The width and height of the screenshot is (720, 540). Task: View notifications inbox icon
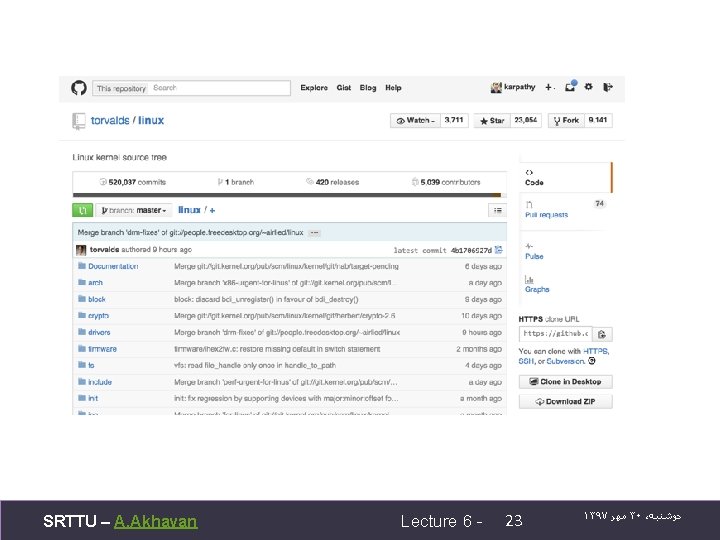pos(570,86)
